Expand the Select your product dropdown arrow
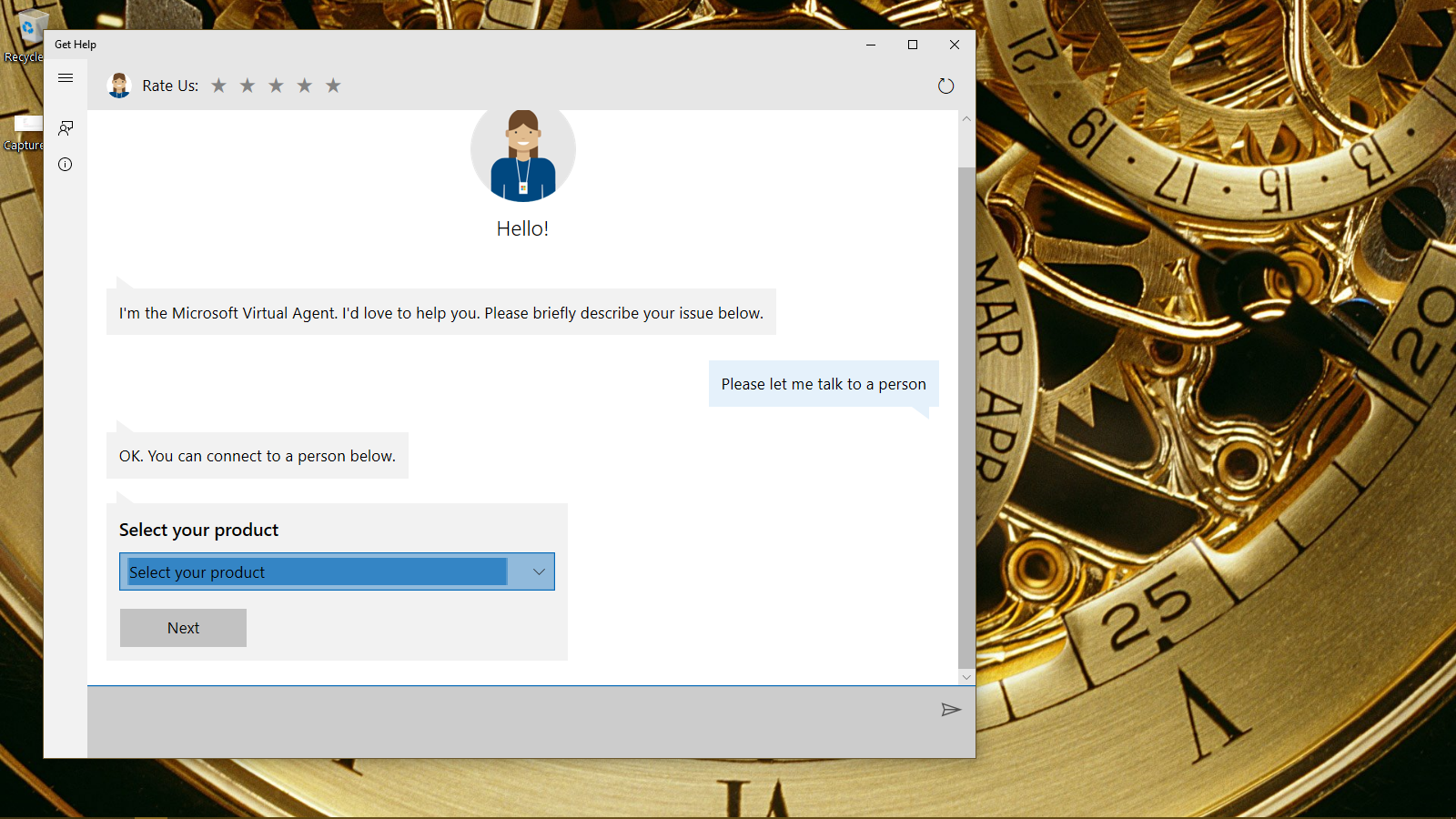The height and width of the screenshot is (819, 1456). (539, 572)
